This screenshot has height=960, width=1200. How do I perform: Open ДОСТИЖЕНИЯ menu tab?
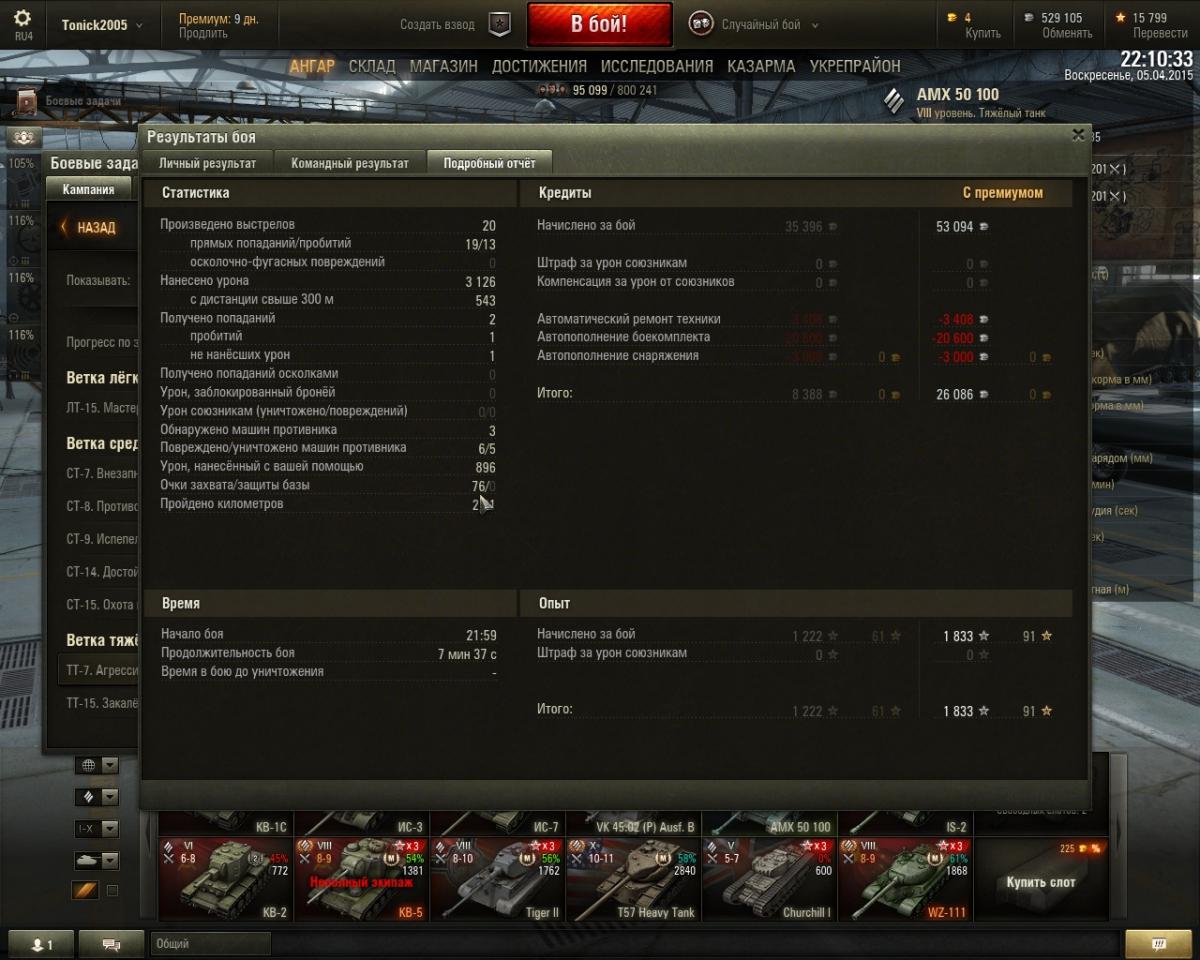539,66
